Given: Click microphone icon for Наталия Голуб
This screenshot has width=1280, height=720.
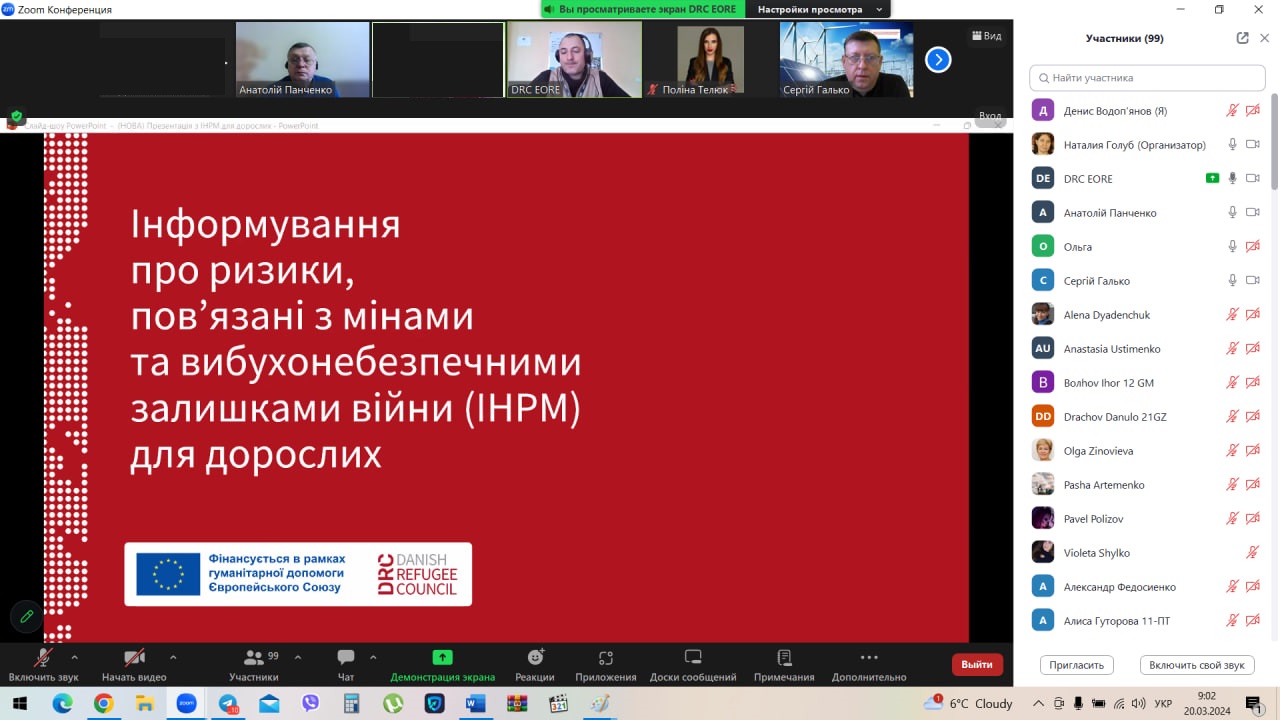Looking at the screenshot, I should (1232, 145).
